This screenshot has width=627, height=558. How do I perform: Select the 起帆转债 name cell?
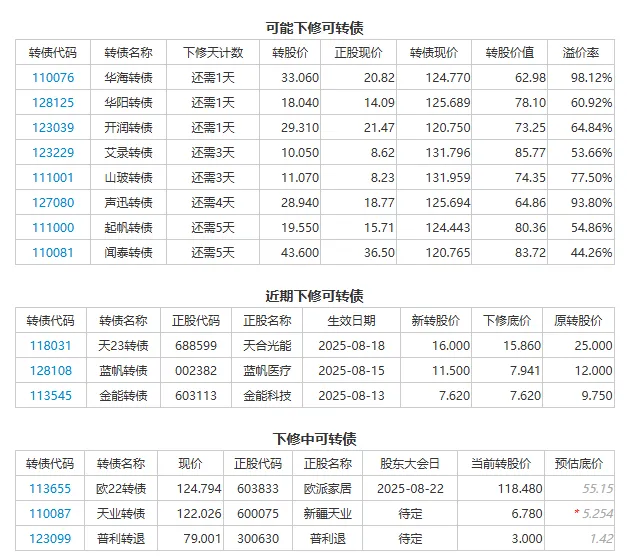(128, 228)
